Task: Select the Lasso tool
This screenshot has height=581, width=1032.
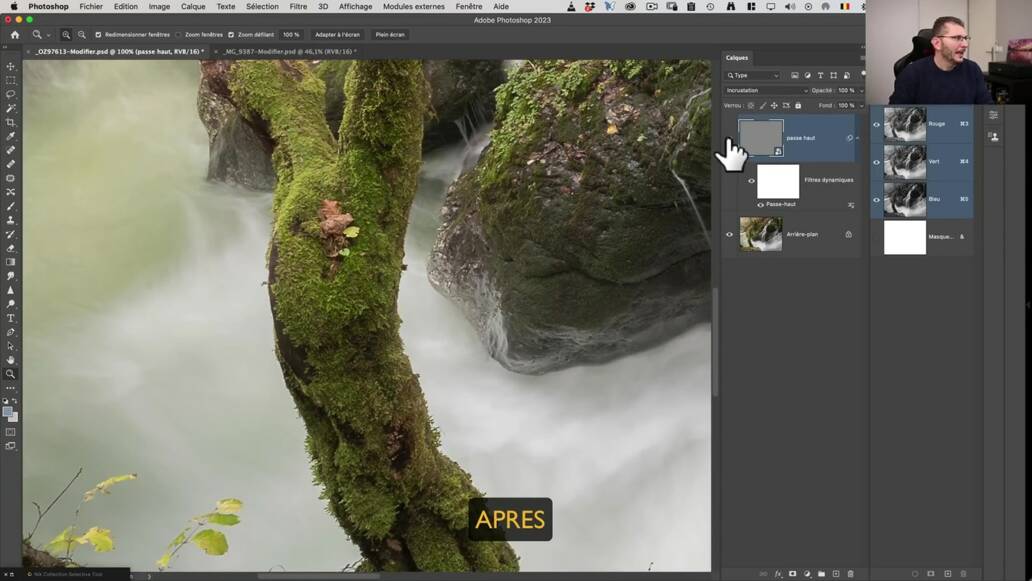Action: (11, 94)
